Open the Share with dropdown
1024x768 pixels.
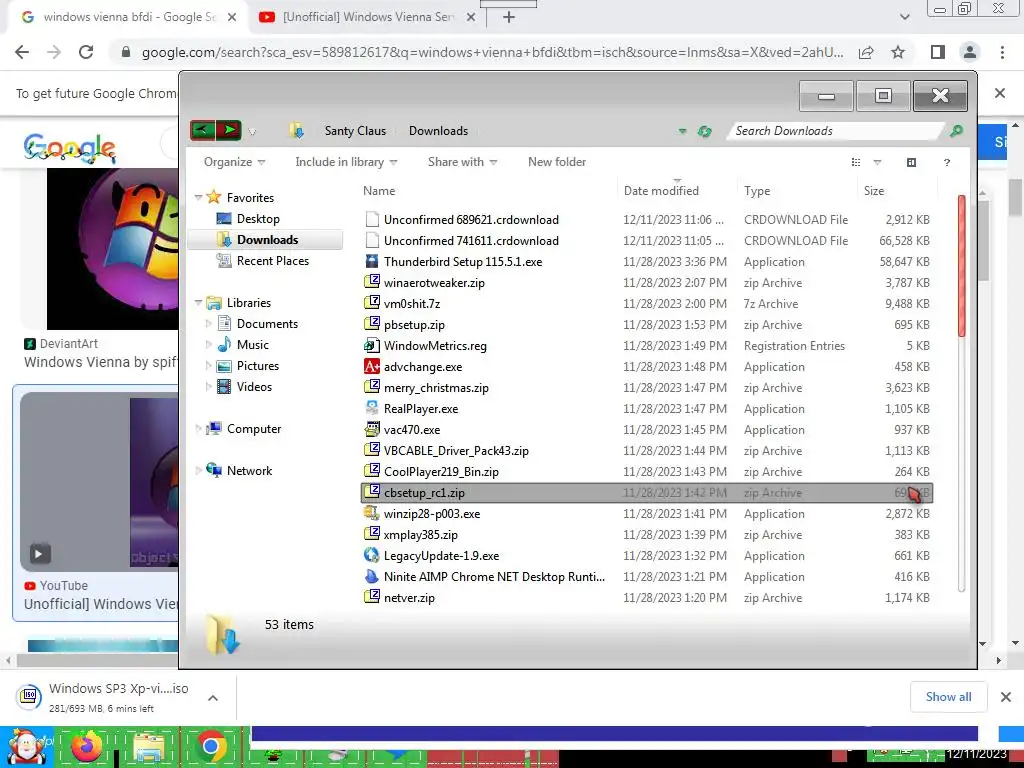pos(462,162)
